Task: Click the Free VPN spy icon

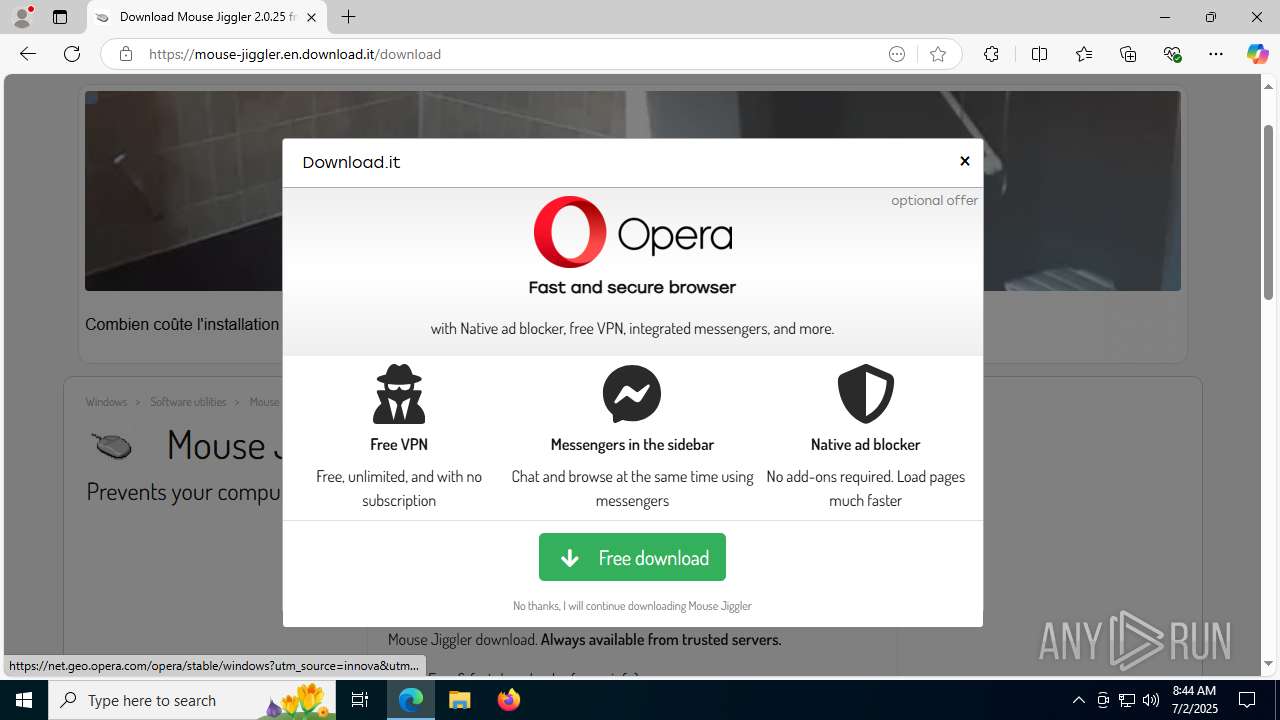Action: [x=399, y=394]
